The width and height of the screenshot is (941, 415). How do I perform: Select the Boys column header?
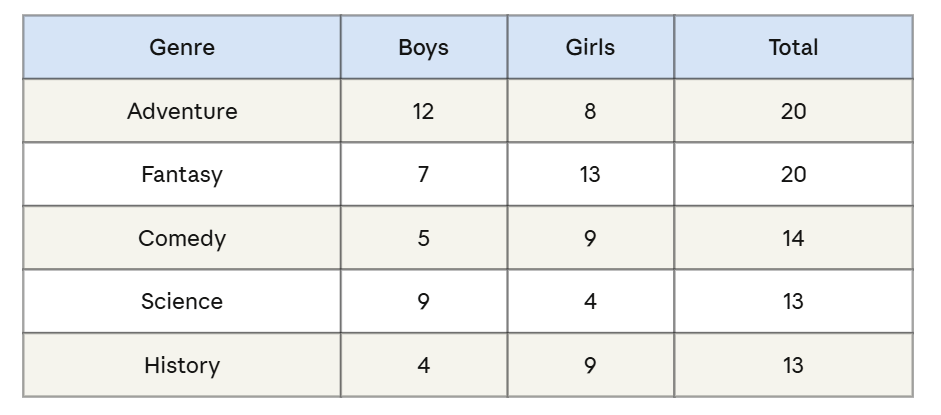tap(424, 47)
